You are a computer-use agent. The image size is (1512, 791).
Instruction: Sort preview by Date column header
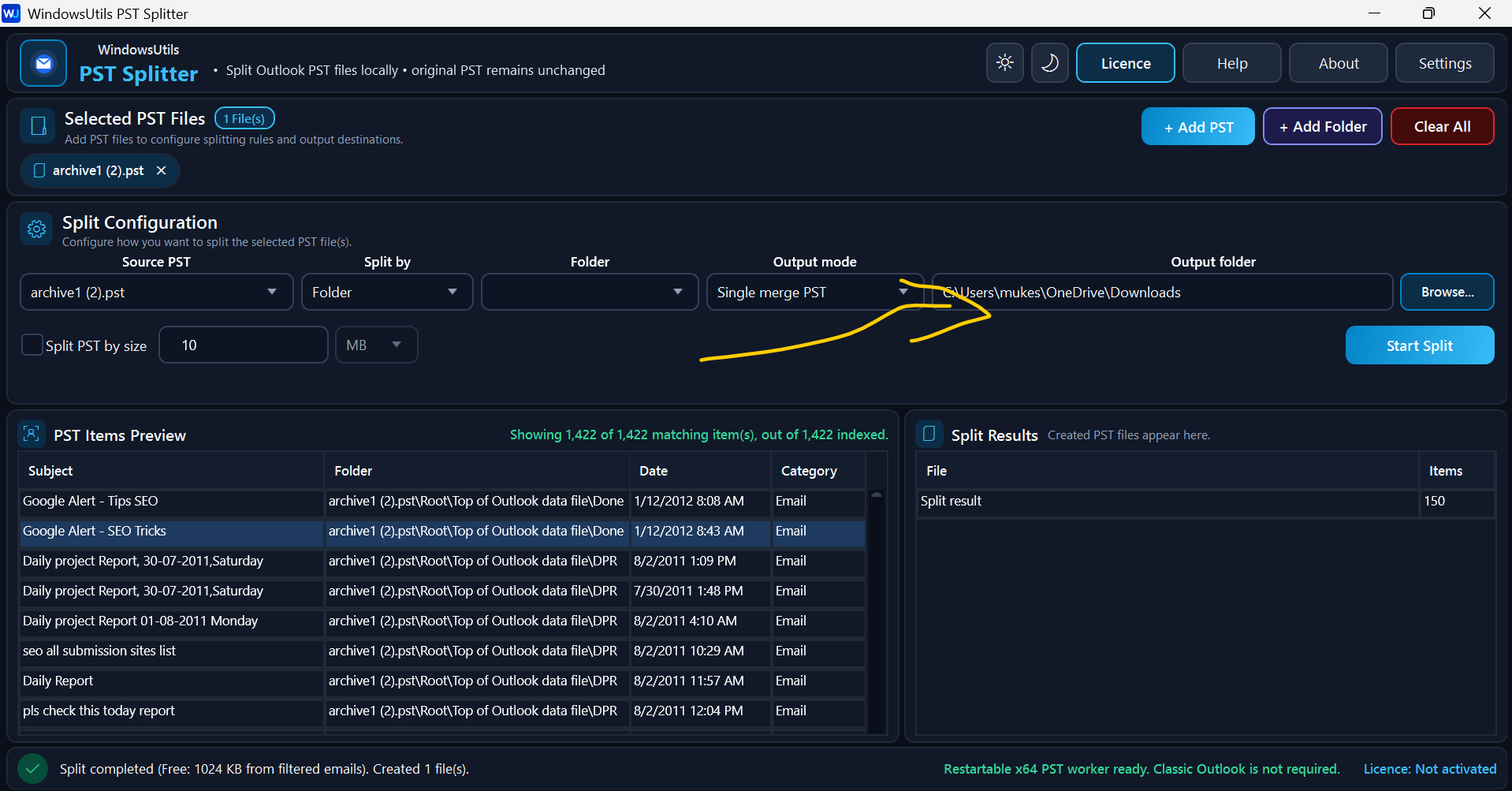tap(700, 471)
